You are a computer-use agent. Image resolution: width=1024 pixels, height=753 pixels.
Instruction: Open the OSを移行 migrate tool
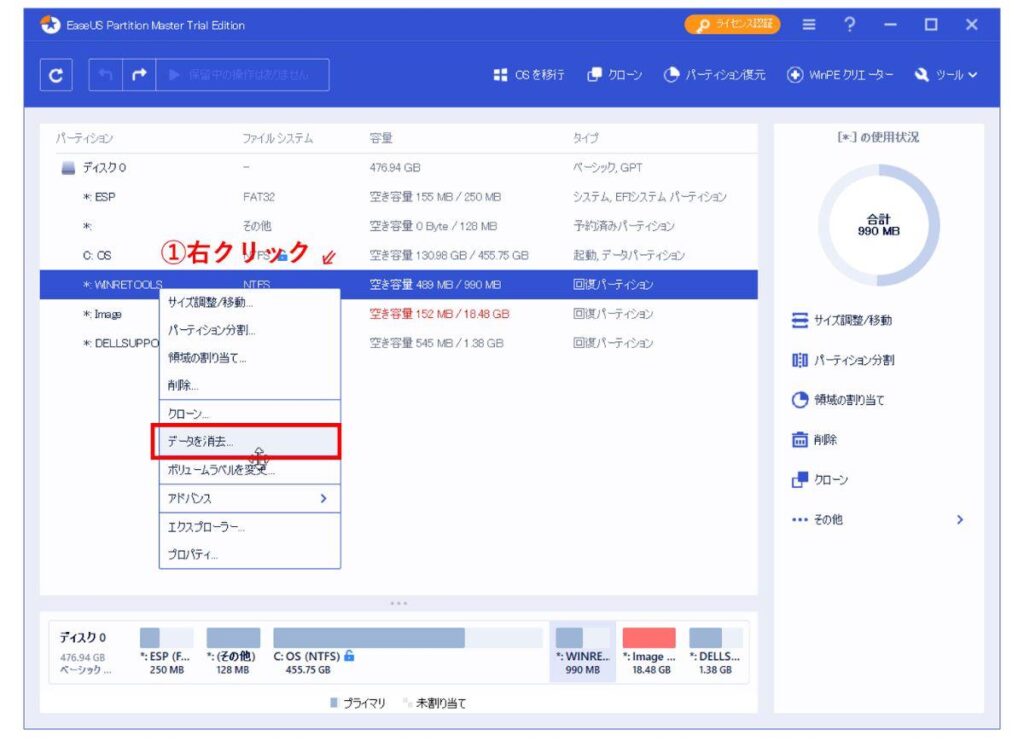coord(528,75)
